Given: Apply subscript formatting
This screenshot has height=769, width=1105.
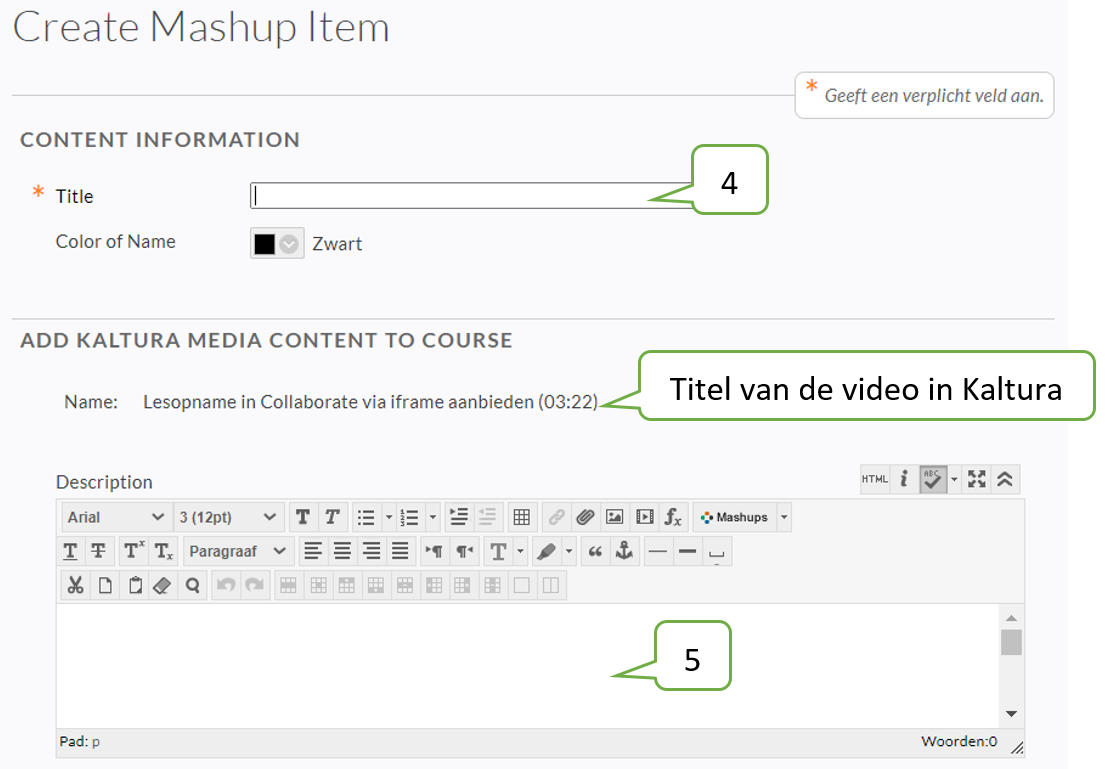Looking at the screenshot, I should (x=163, y=551).
